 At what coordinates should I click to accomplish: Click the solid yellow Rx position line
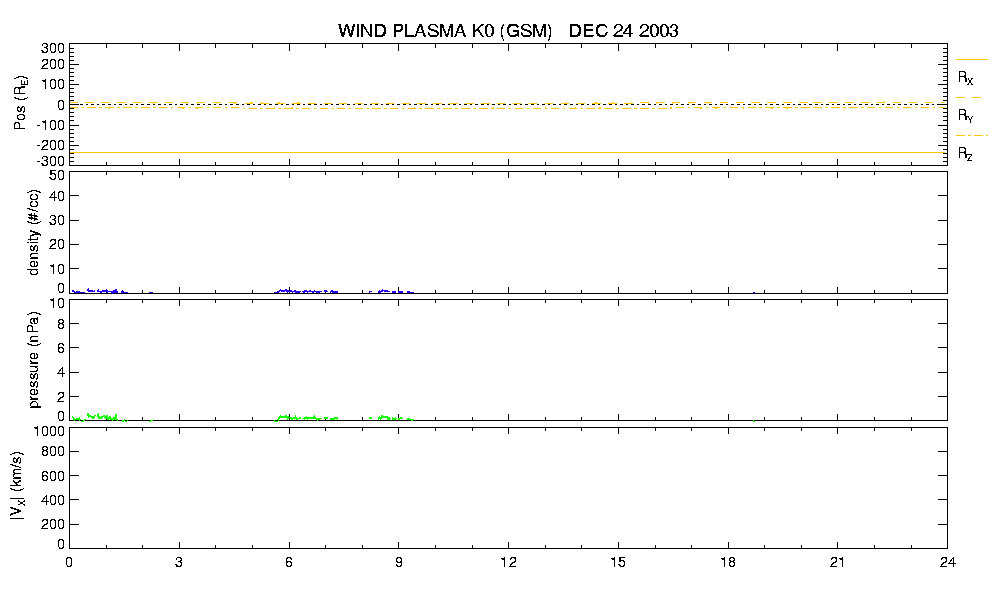click(508, 153)
